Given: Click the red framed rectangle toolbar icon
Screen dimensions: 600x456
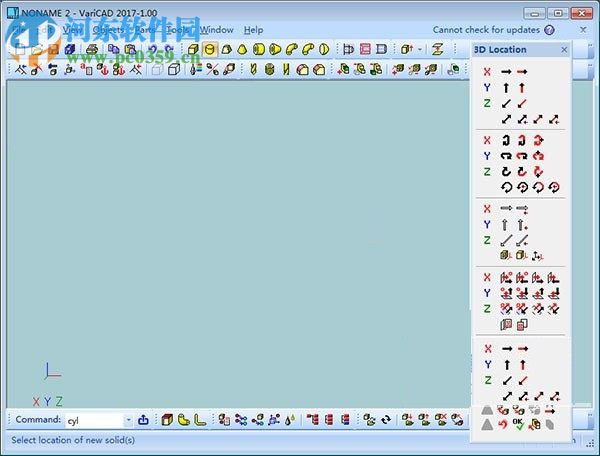Looking at the screenshot, I should (x=365, y=49).
